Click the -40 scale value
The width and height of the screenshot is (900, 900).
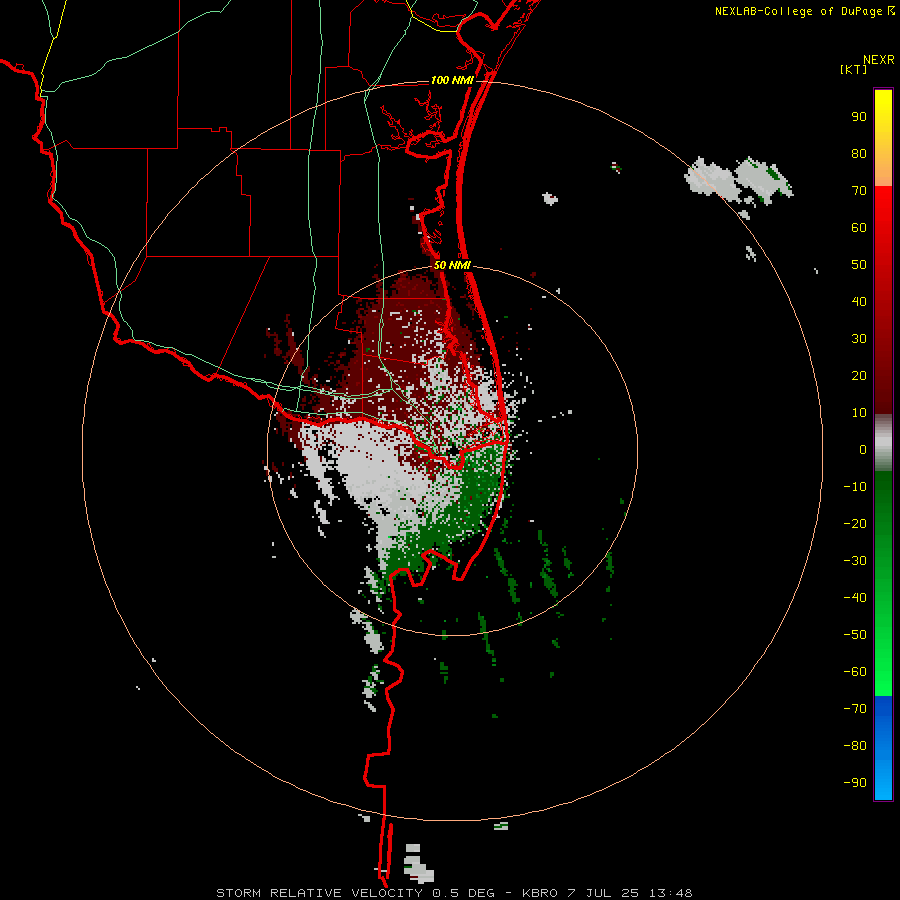click(x=855, y=598)
